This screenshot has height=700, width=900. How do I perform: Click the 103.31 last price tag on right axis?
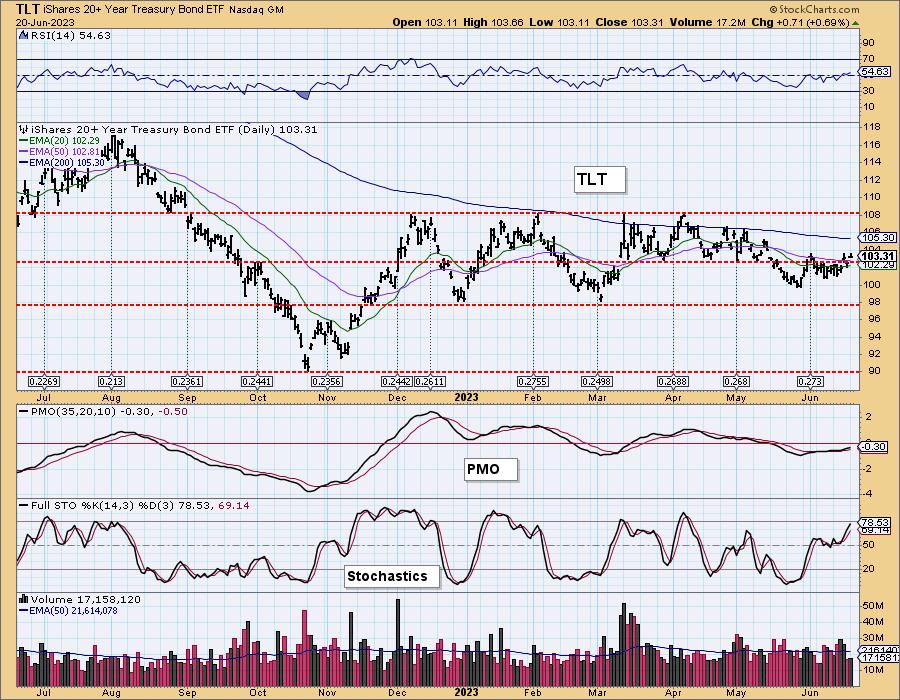pos(879,256)
